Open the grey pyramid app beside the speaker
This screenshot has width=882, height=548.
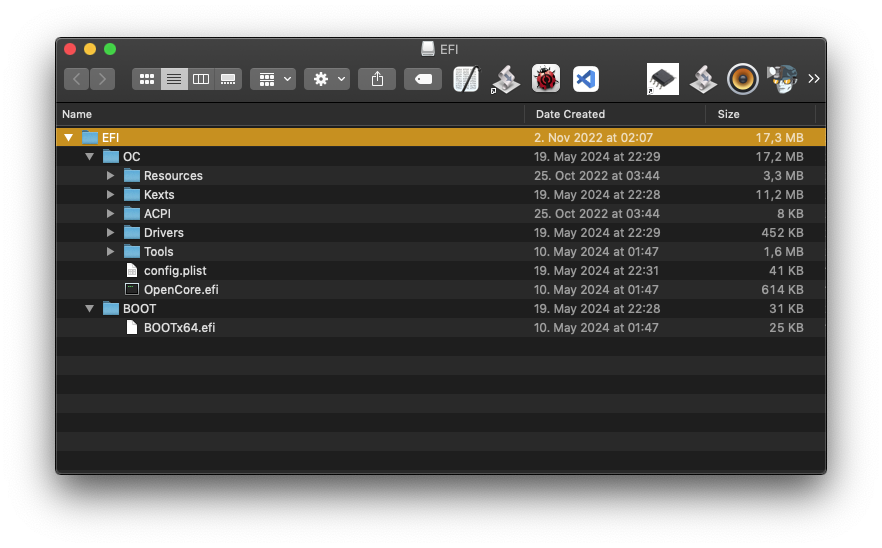click(703, 79)
